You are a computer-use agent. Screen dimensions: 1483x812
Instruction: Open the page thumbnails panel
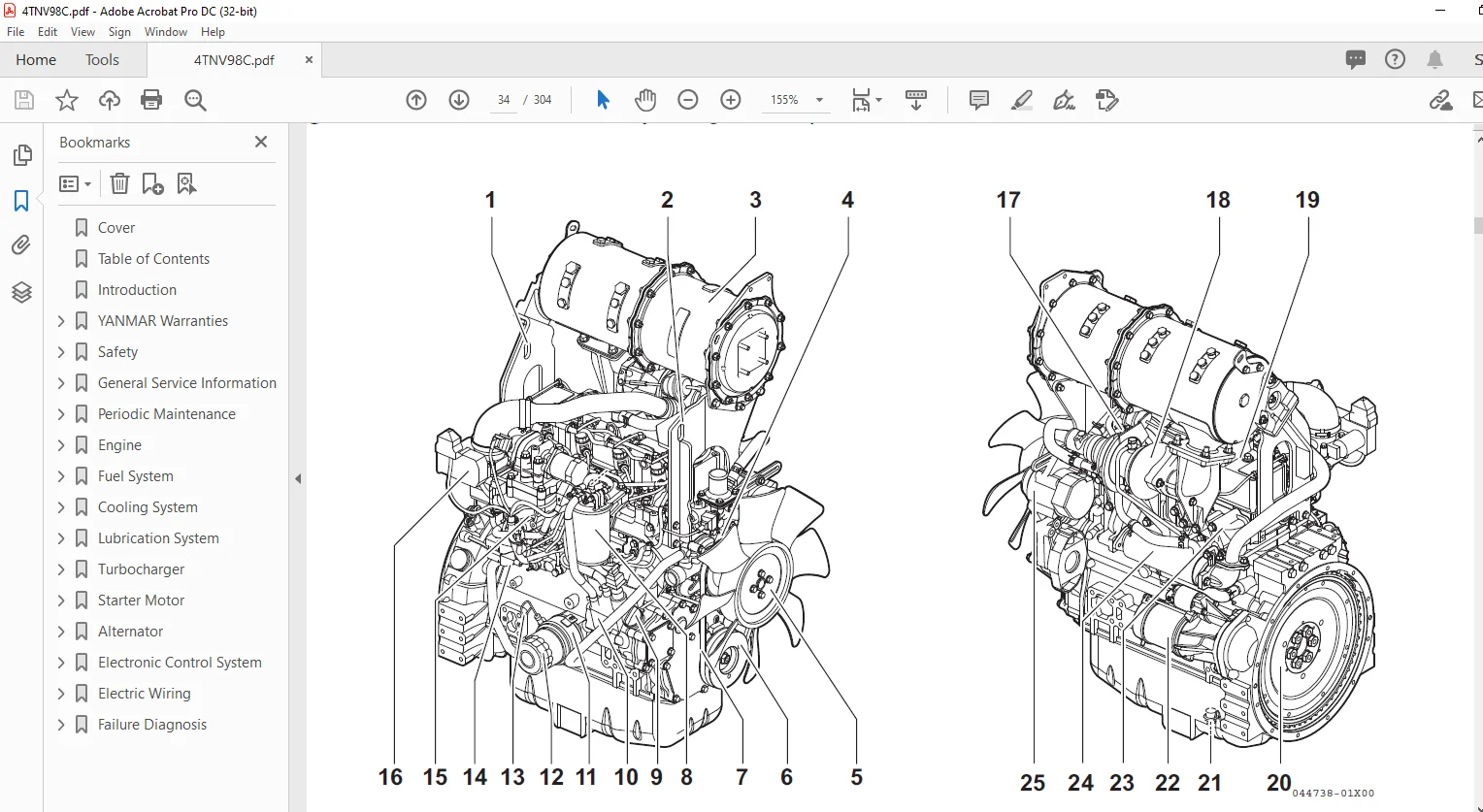21,155
